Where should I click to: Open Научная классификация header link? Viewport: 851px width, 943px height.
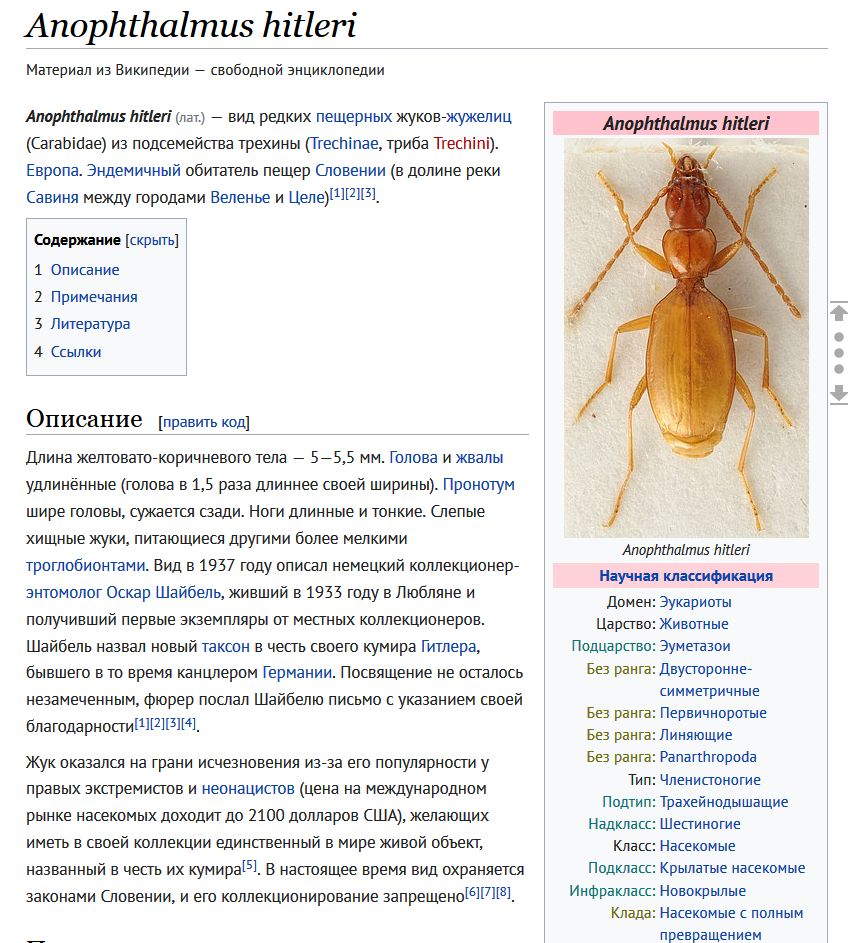pyautogui.click(x=686, y=576)
